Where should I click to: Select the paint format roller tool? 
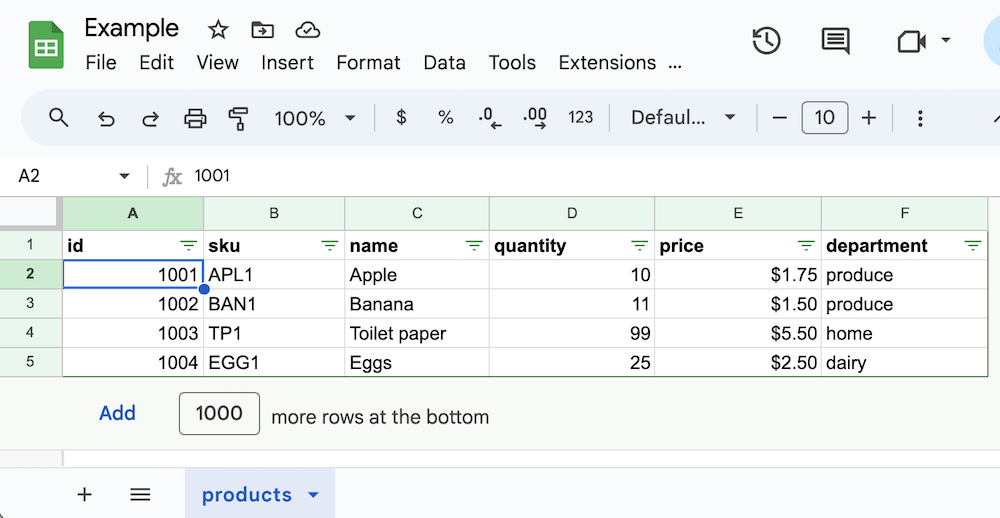pyautogui.click(x=238, y=118)
